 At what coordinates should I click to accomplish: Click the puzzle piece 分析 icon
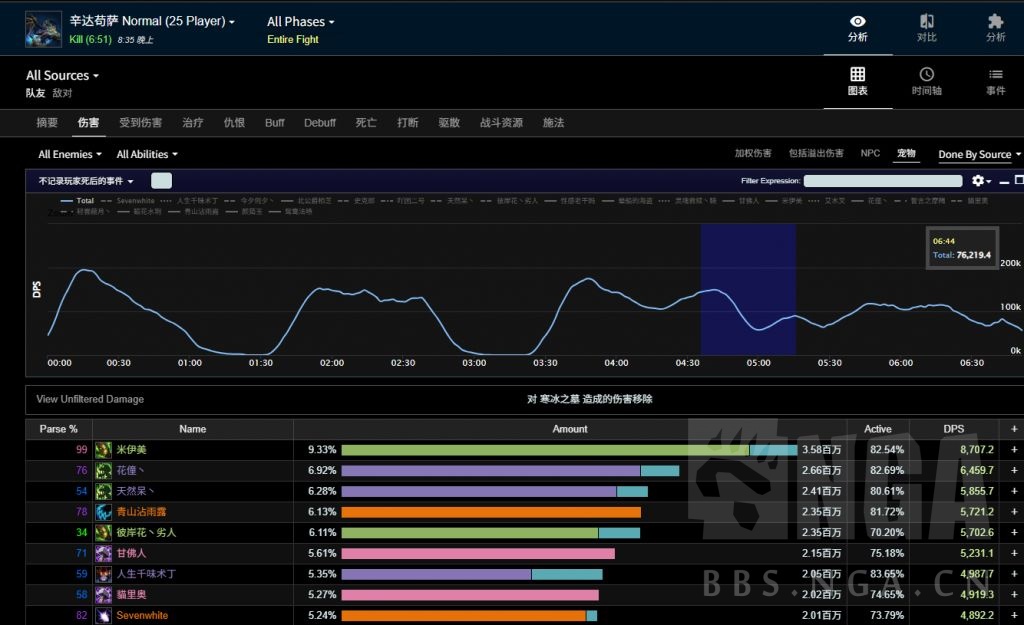tap(995, 27)
